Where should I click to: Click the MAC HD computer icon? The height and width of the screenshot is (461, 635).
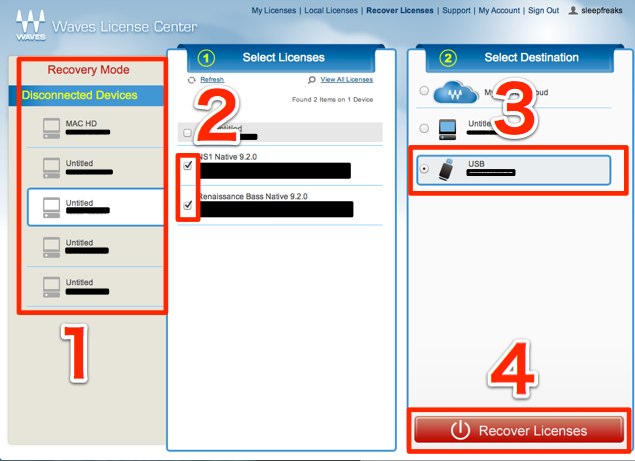click(x=51, y=128)
